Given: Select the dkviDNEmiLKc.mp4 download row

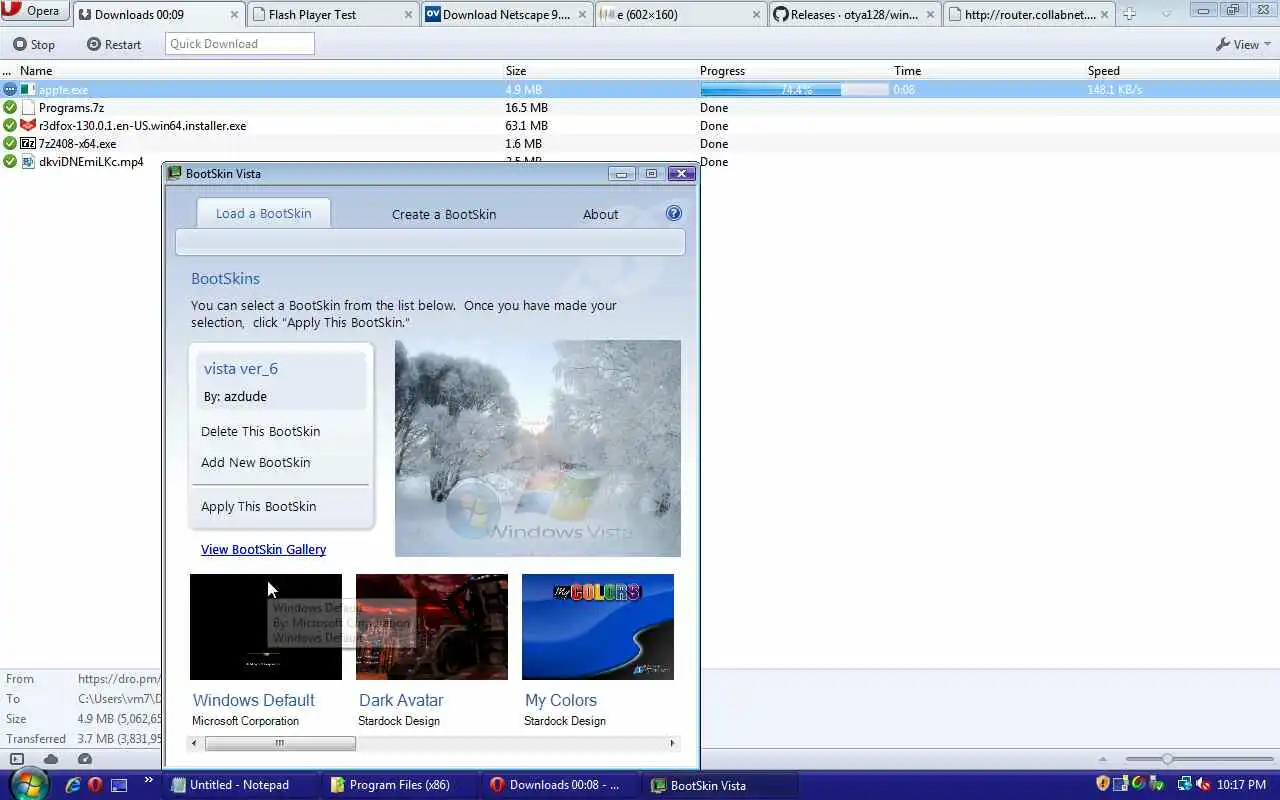Looking at the screenshot, I should (x=640, y=162).
